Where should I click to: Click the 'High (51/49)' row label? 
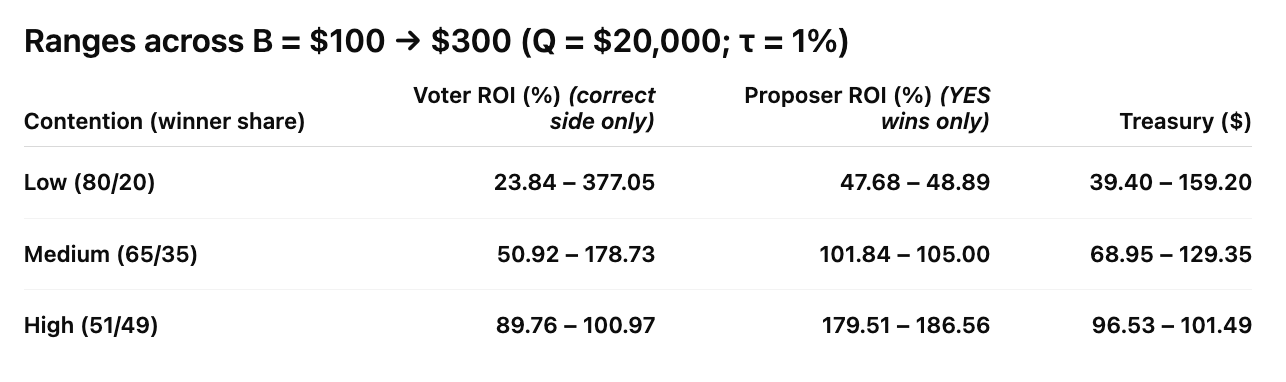91,325
